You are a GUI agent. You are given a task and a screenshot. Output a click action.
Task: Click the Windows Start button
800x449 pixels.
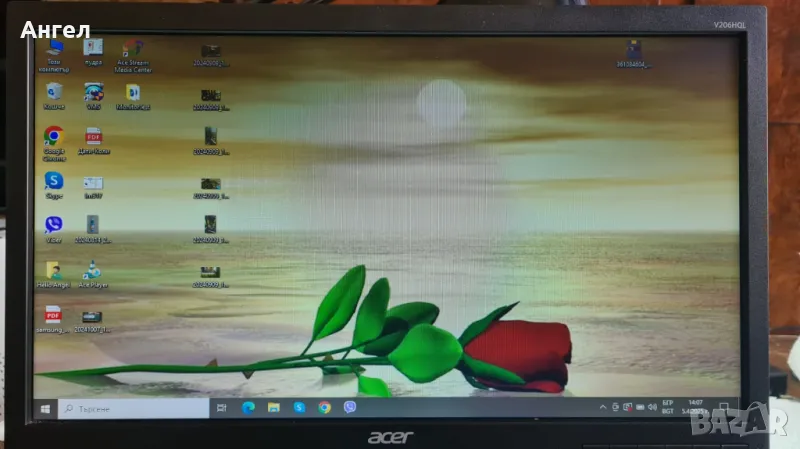pos(45,409)
